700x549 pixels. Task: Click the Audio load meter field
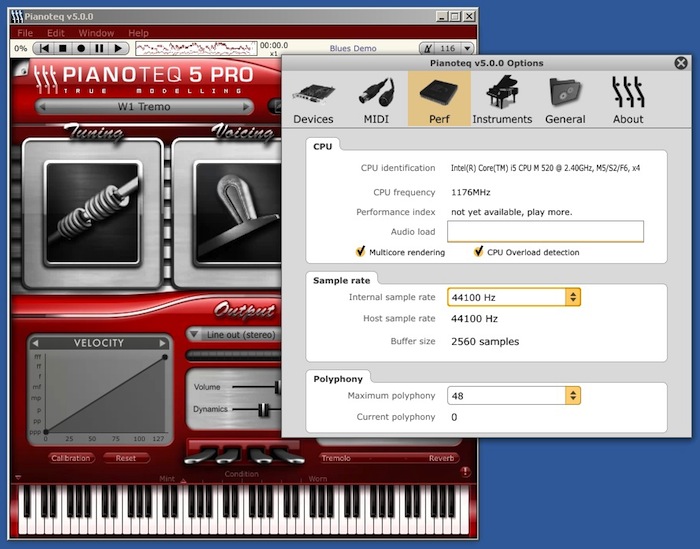[x=546, y=231]
